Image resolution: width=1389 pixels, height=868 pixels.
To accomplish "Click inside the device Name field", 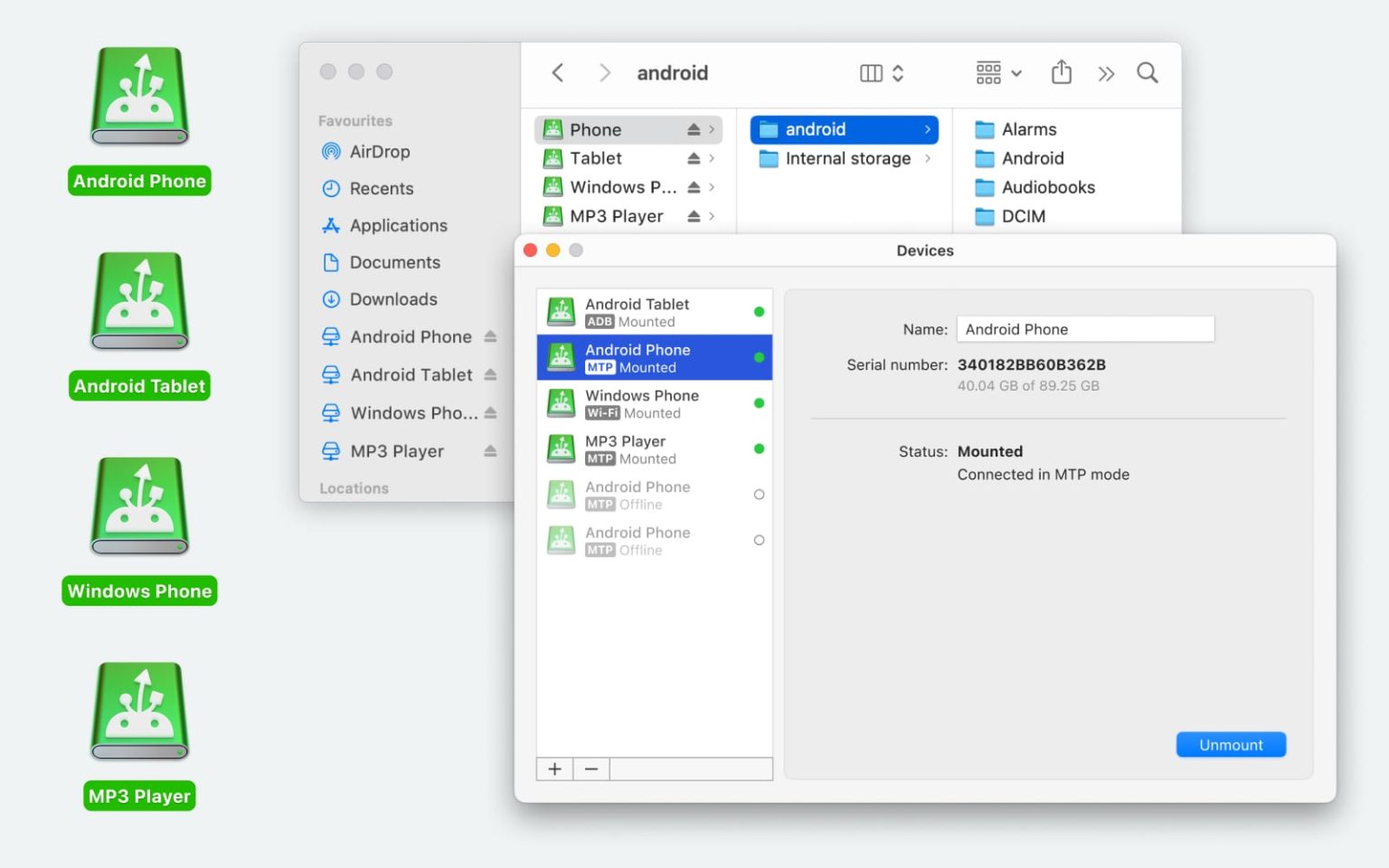I will 1084,328.
